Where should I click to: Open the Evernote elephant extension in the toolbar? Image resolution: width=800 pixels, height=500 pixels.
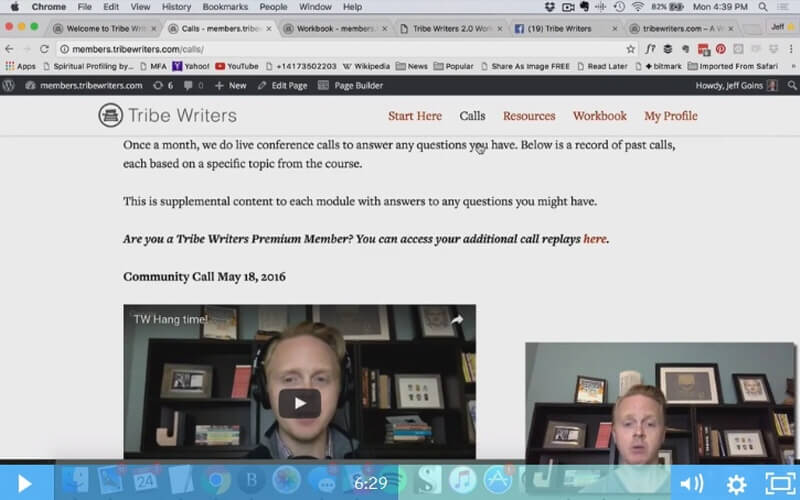[x=685, y=49]
